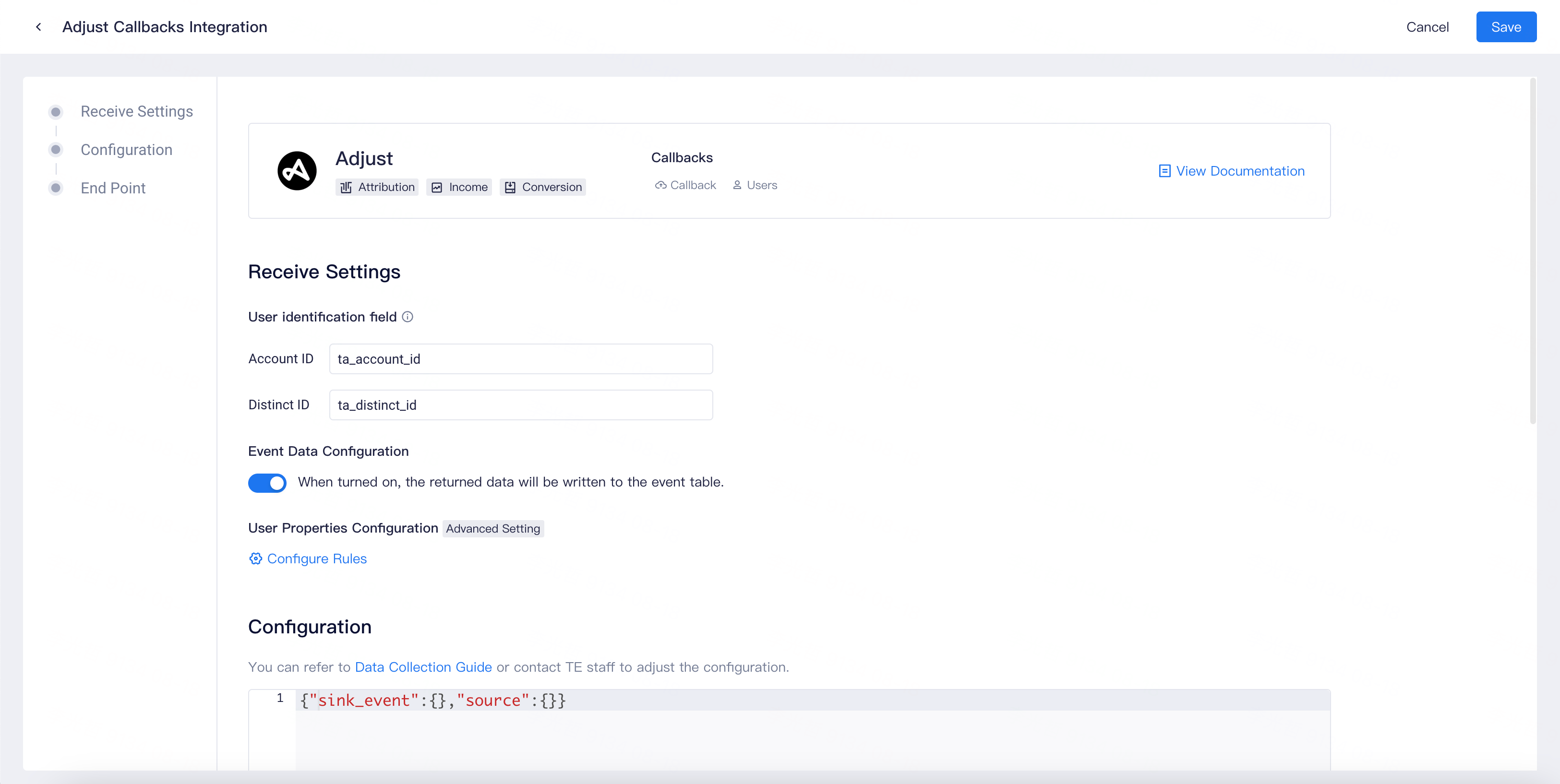Viewport: 1560px width, 784px height.
Task: Click the Callback cloud icon
Action: point(660,185)
